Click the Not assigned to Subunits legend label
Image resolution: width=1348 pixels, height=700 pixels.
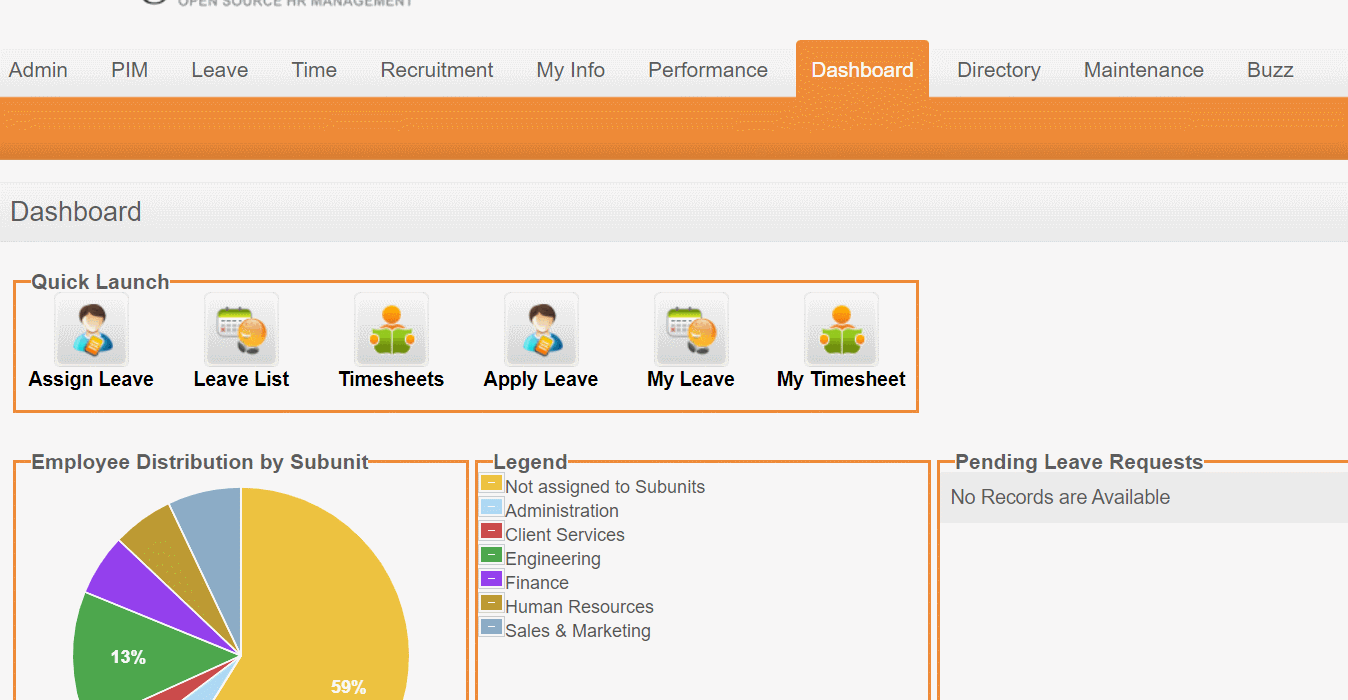click(605, 487)
